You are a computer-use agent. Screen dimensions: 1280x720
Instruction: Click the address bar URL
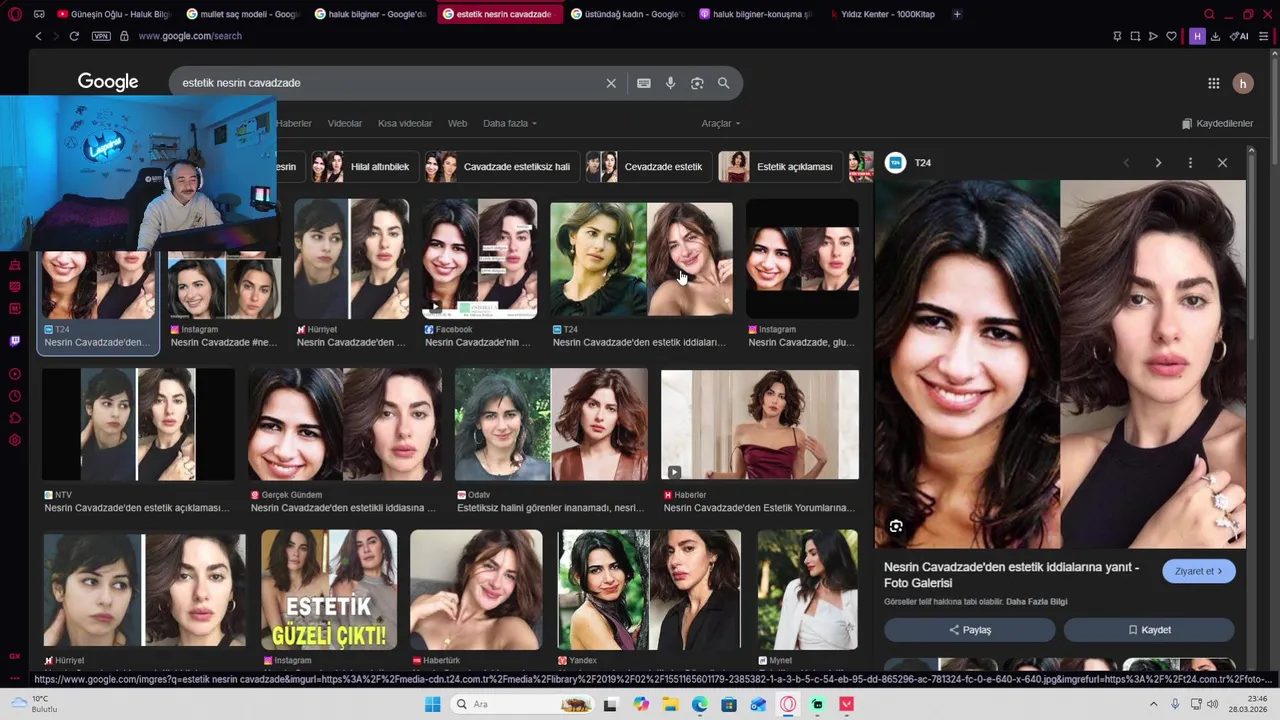[x=190, y=36]
